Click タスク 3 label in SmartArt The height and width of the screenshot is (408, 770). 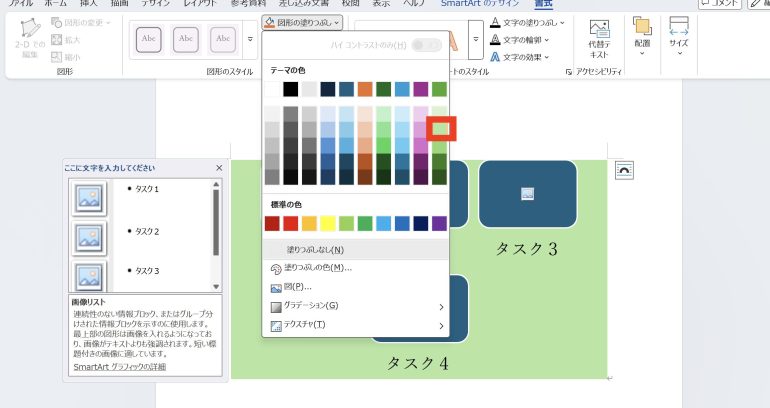click(527, 249)
